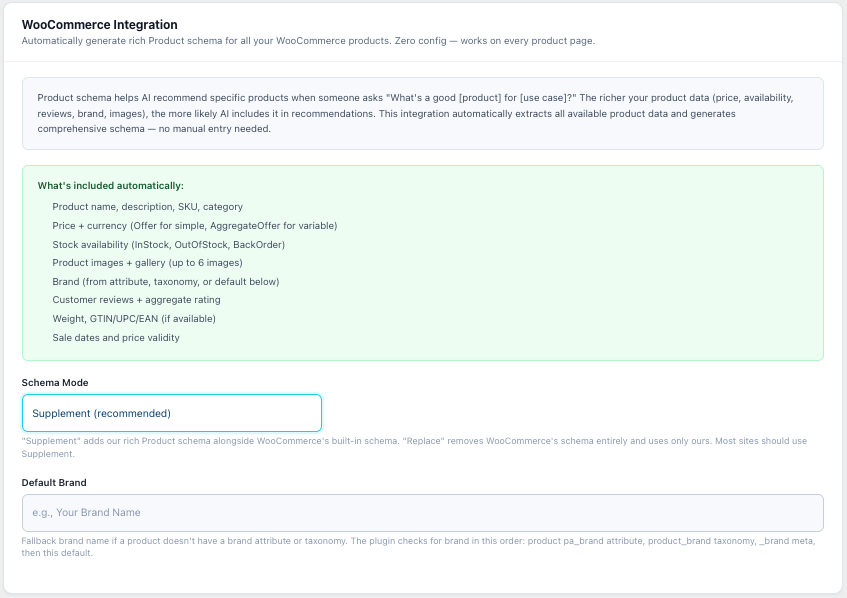The image size is (847, 598).
Task: Click the WooCommerce Integration heading
Action: [x=99, y=24]
